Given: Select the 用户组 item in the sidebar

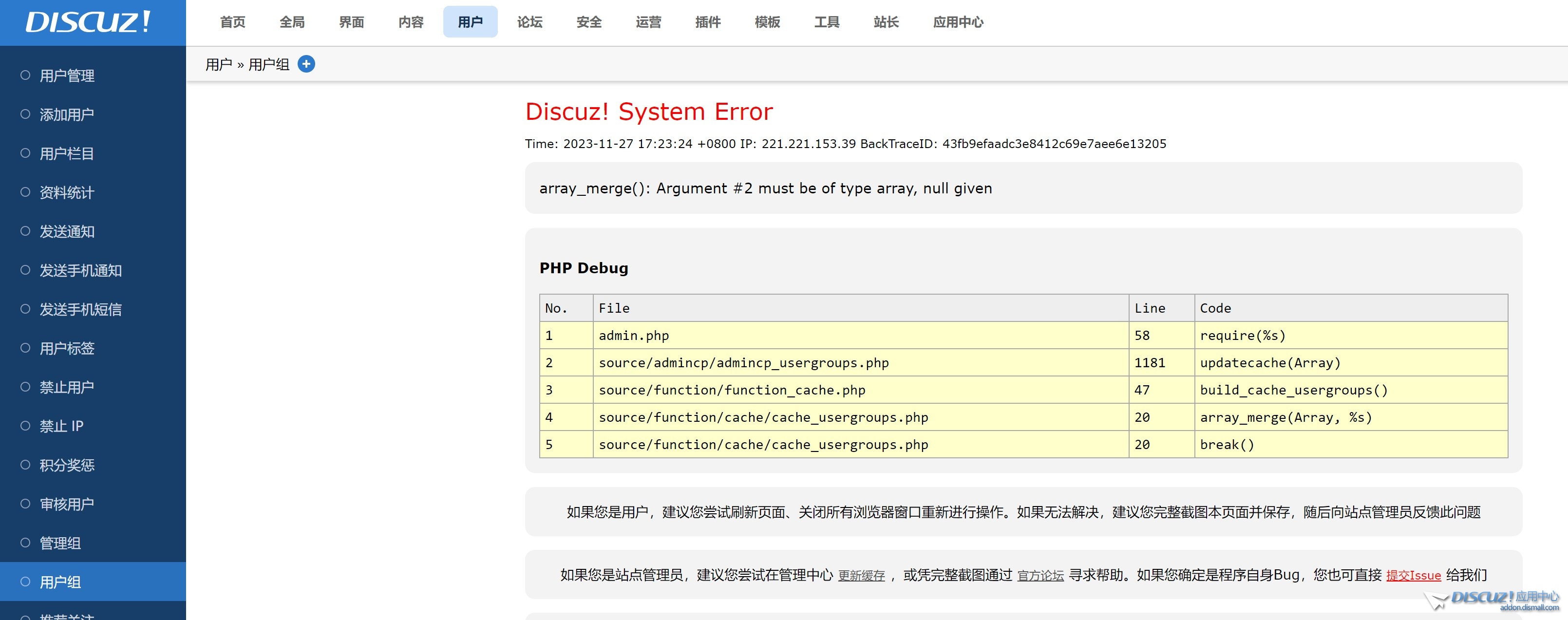Looking at the screenshot, I should 61,582.
